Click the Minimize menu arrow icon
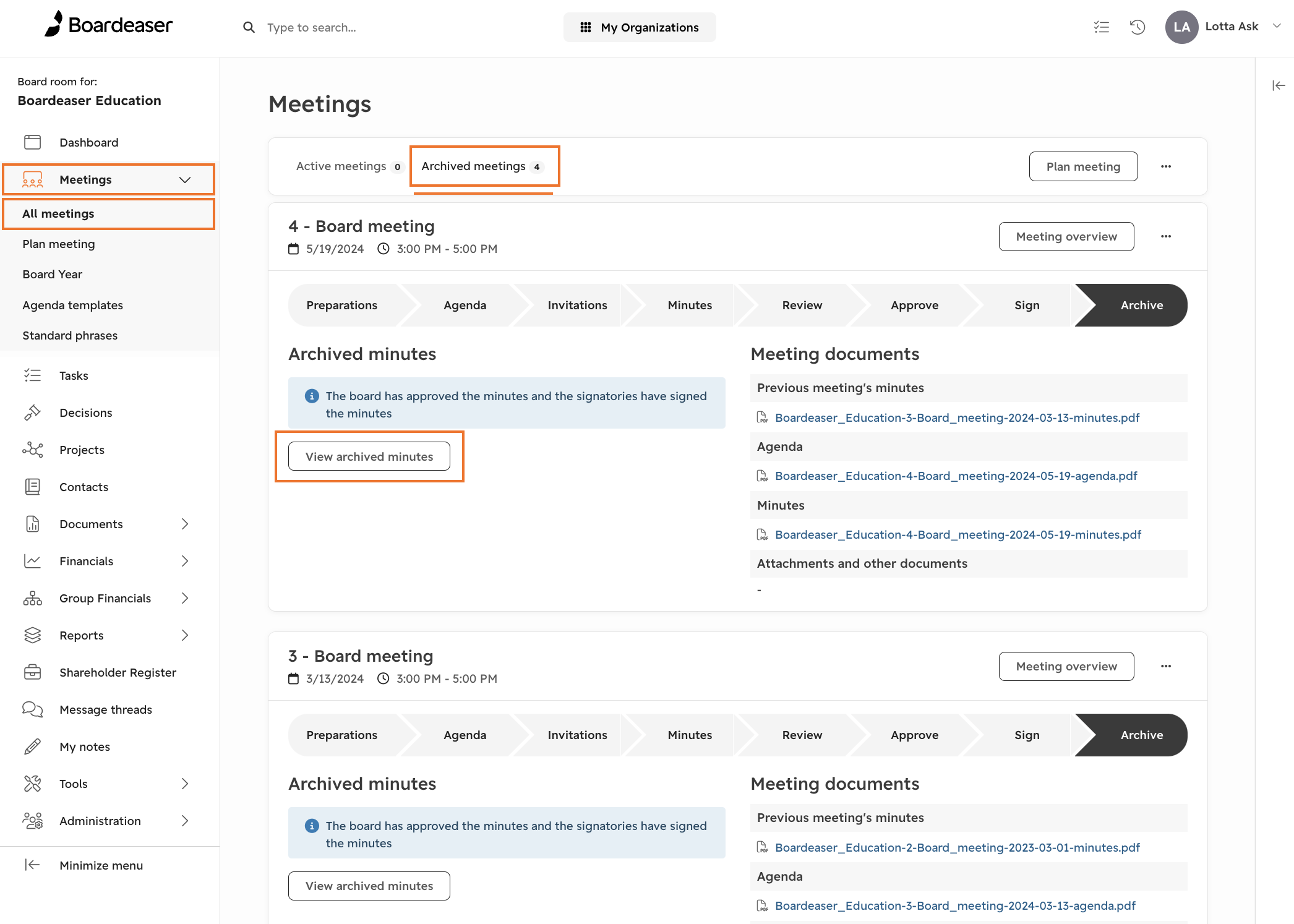 click(32, 865)
